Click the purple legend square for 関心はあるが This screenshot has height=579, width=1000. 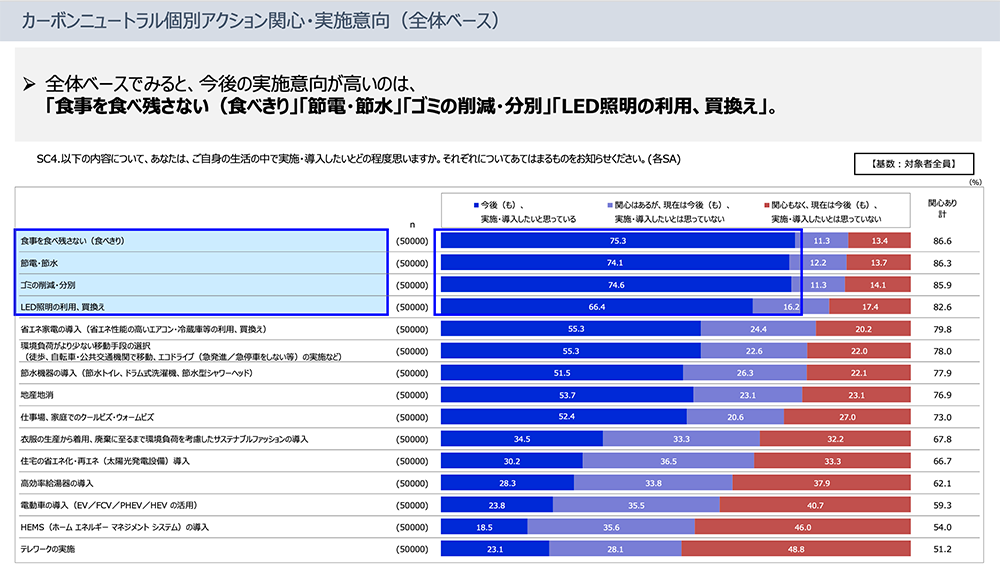click(x=609, y=204)
